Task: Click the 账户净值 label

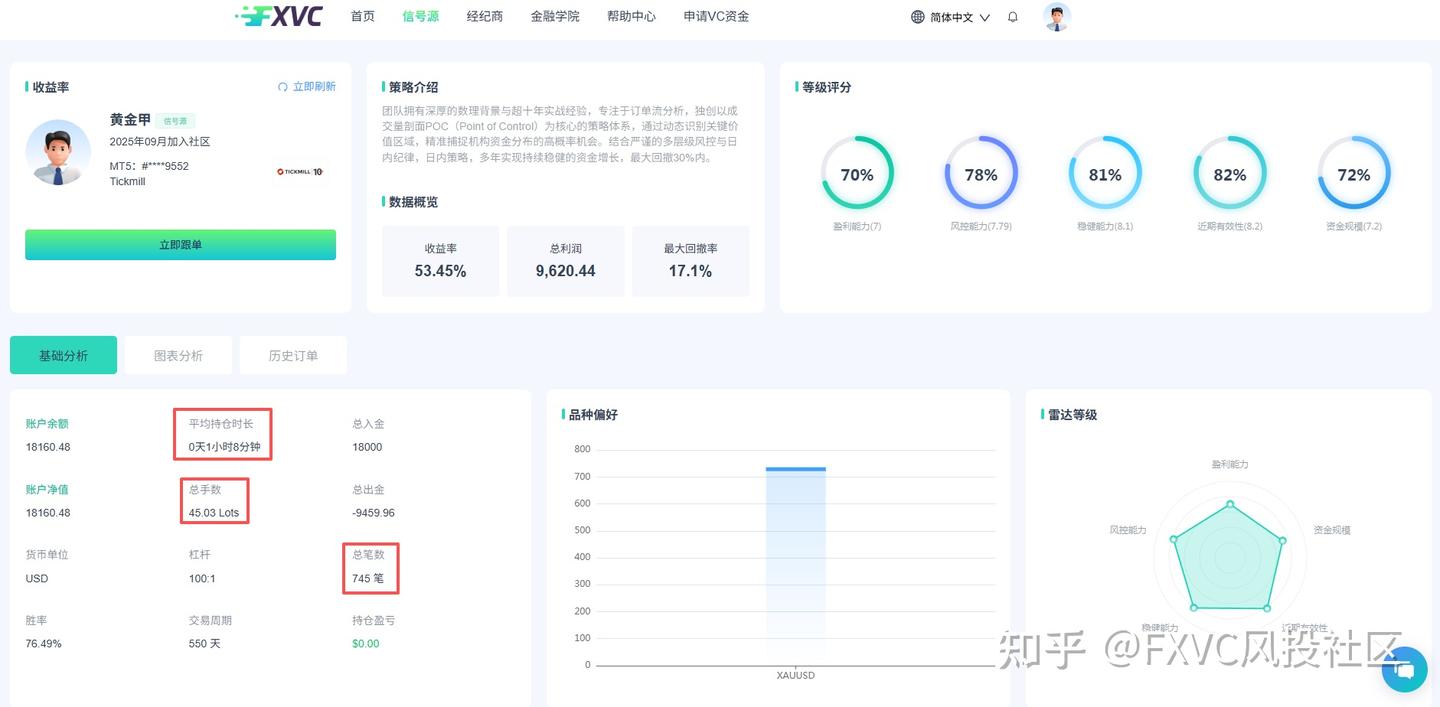Action: point(47,490)
